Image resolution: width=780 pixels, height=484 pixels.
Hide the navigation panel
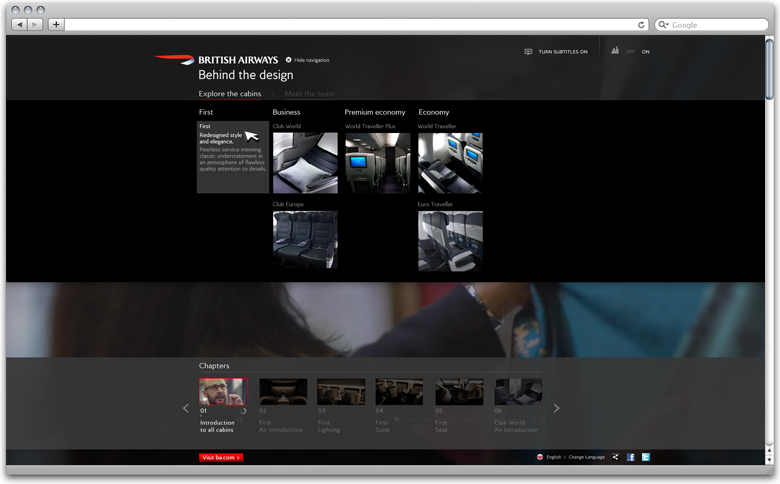[x=307, y=60]
